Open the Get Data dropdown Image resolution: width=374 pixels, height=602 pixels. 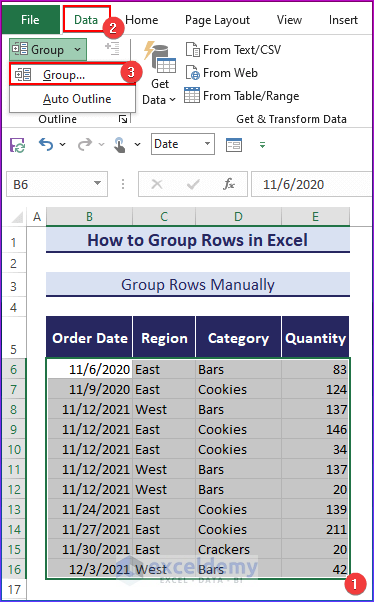159,92
